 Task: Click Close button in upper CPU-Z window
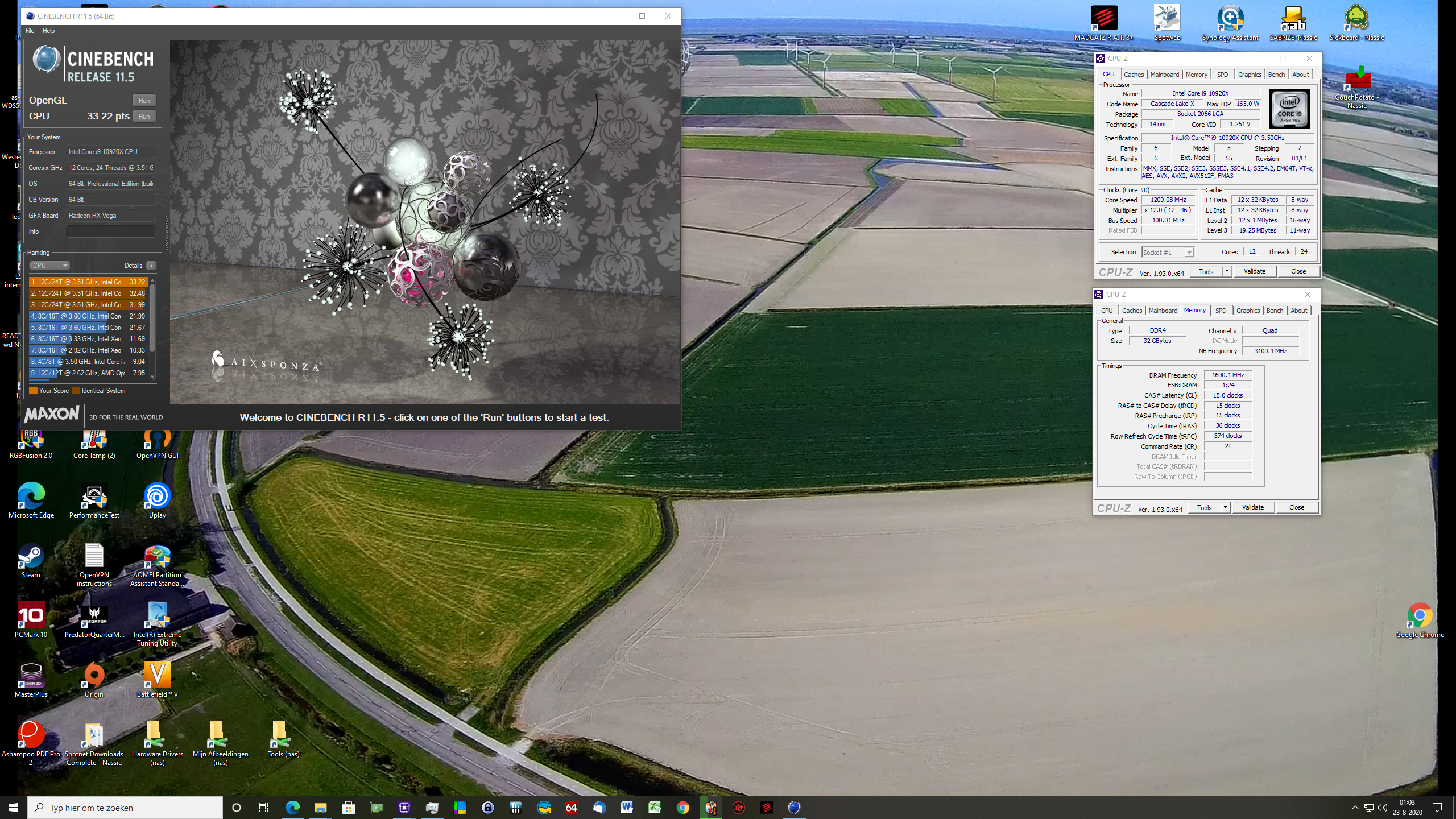coord(1298,272)
